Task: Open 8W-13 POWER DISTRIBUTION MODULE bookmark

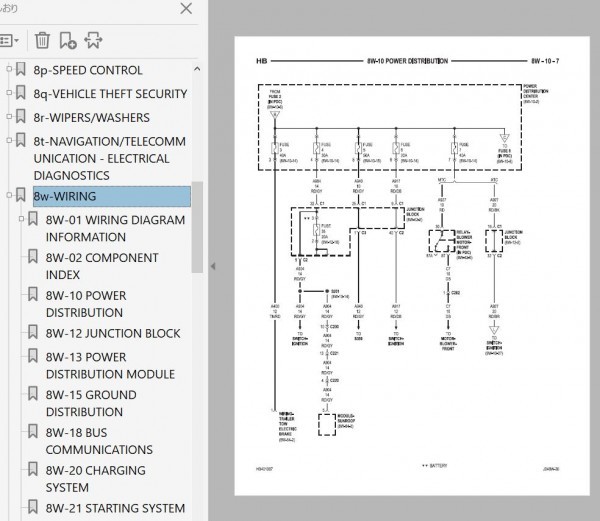Action: [x=110, y=365]
